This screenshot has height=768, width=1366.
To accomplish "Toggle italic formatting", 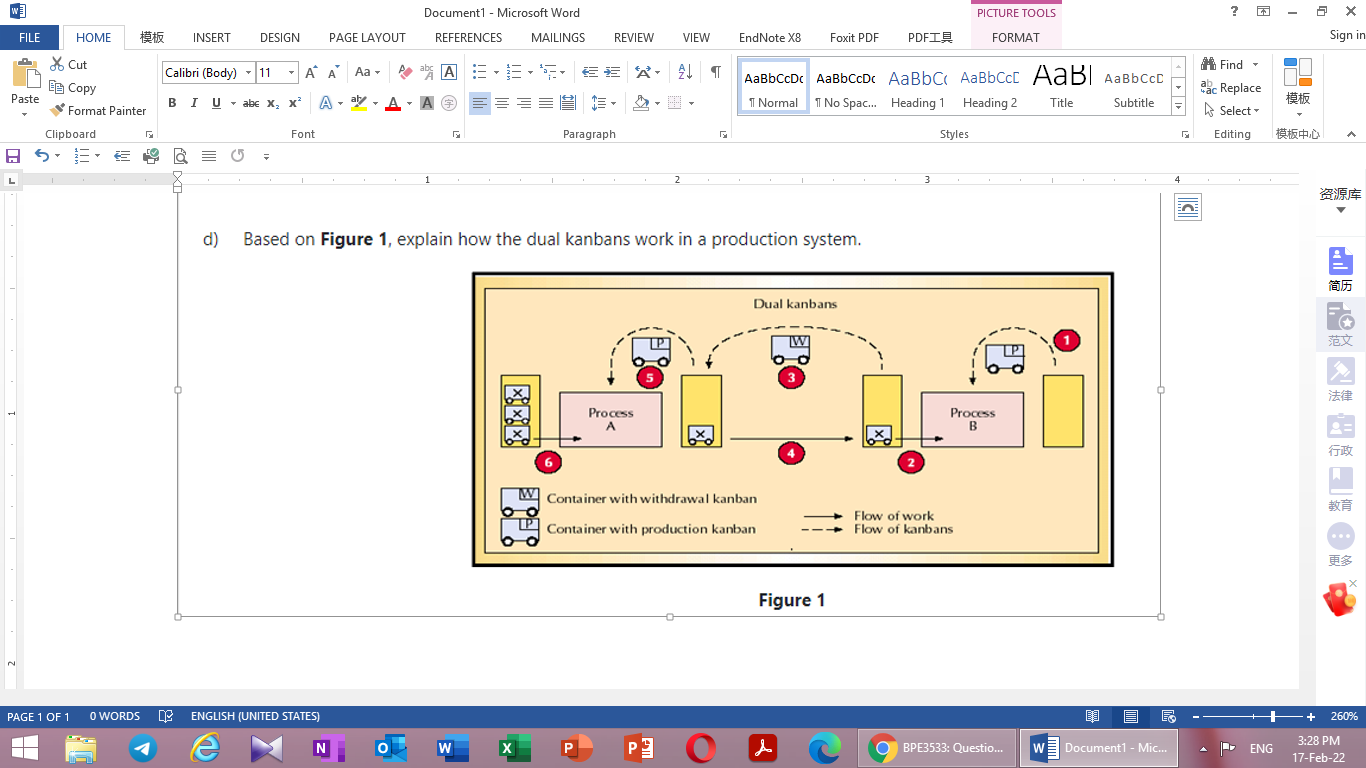I will 194,103.
